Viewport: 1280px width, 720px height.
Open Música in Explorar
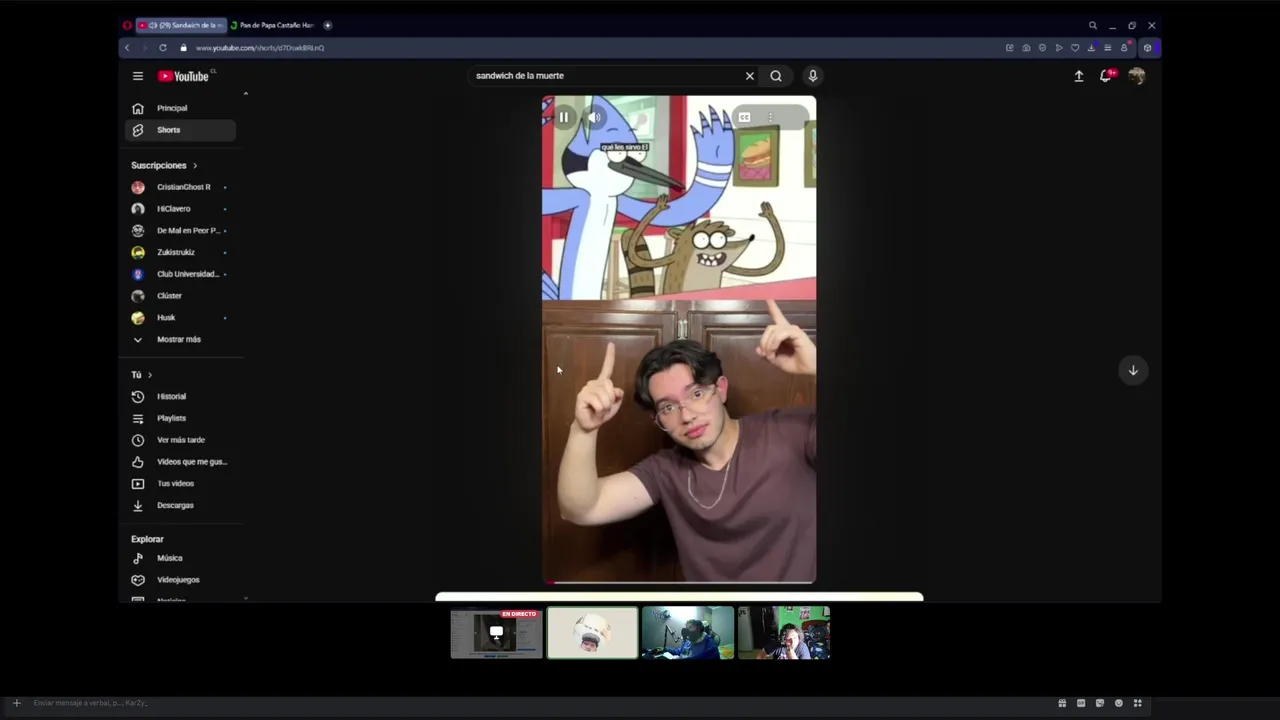point(180,558)
